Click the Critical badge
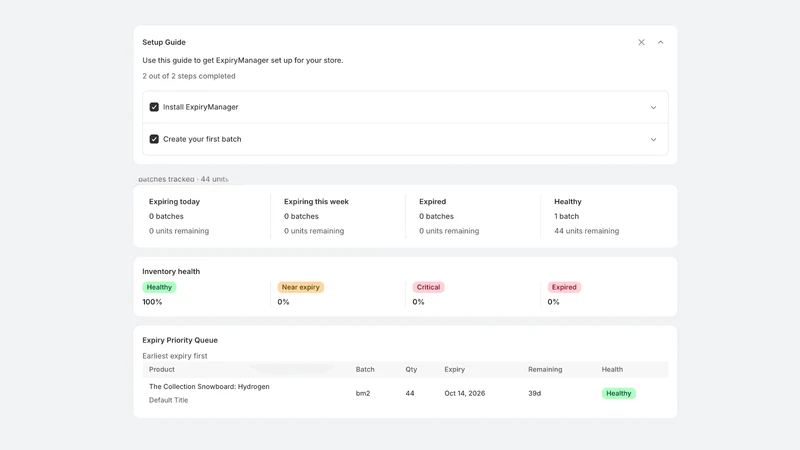Image resolution: width=800 pixels, height=450 pixels. 428,287
